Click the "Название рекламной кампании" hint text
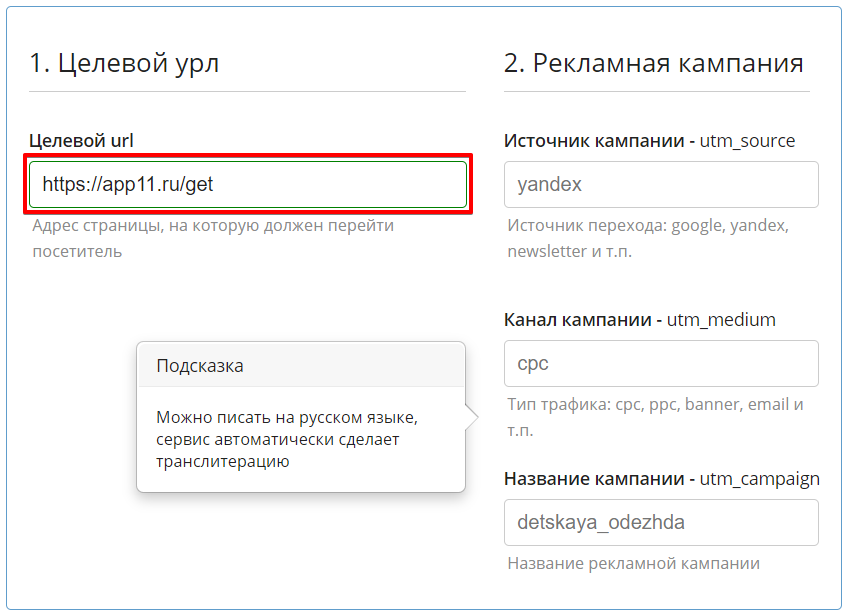 point(633,564)
